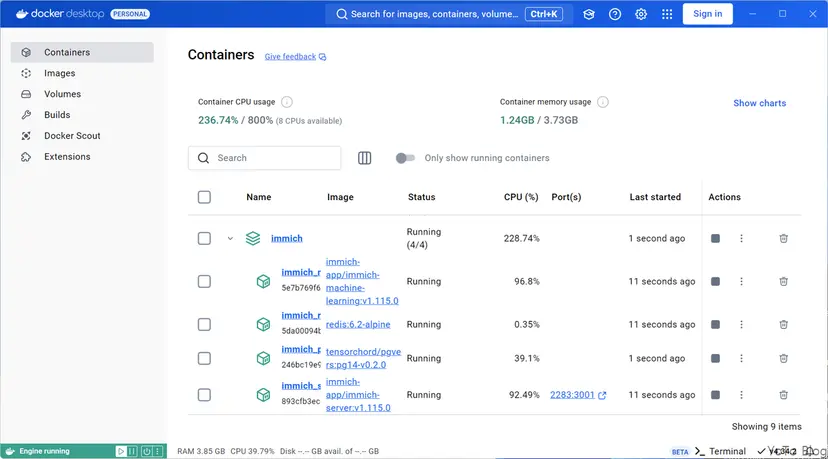Open the column chooser icon next to search
This screenshot has height=459, width=828.
click(x=364, y=158)
